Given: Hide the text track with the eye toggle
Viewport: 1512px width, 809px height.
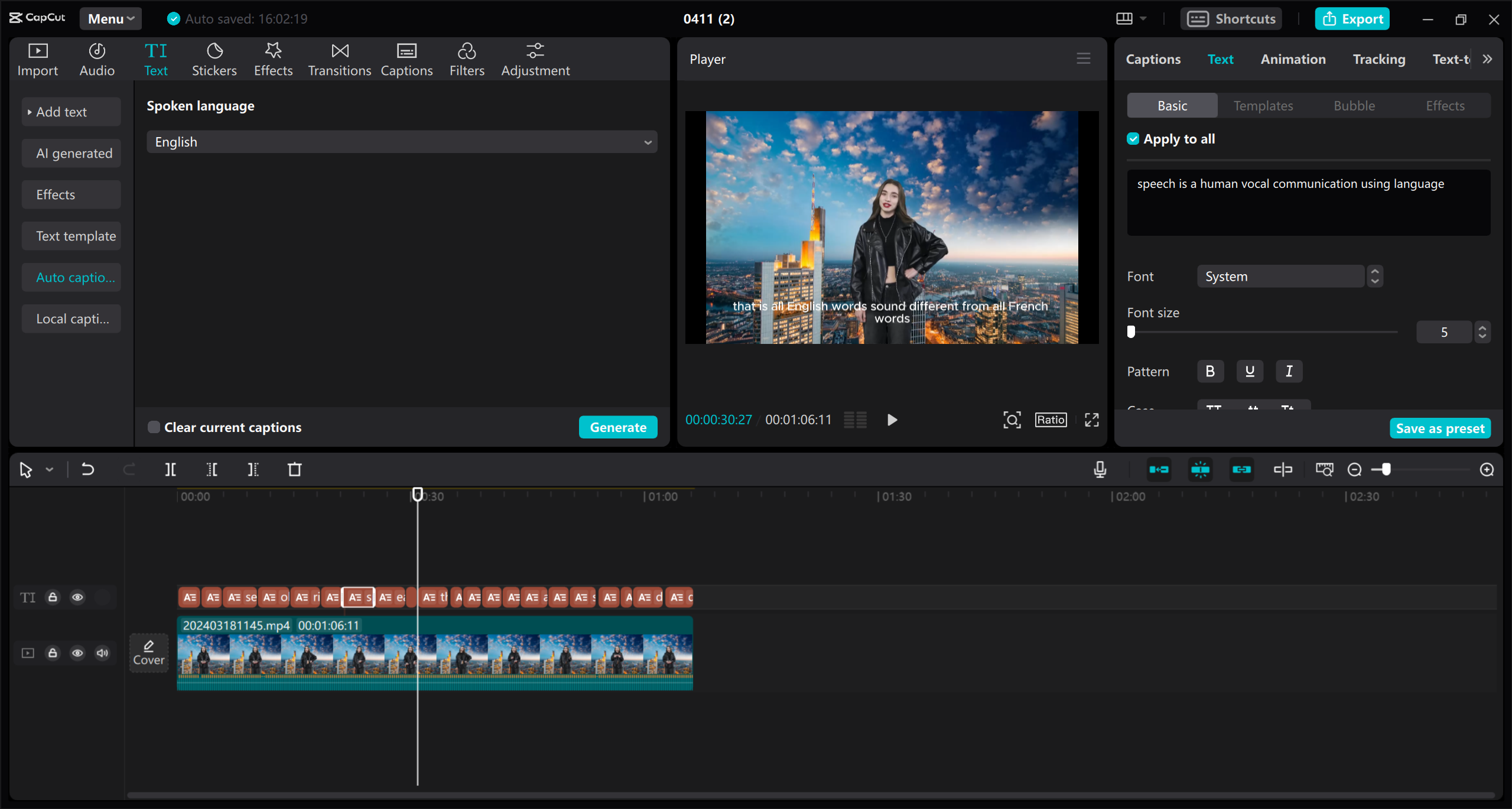Looking at the screenshot, I should click(x=77, y=597).
